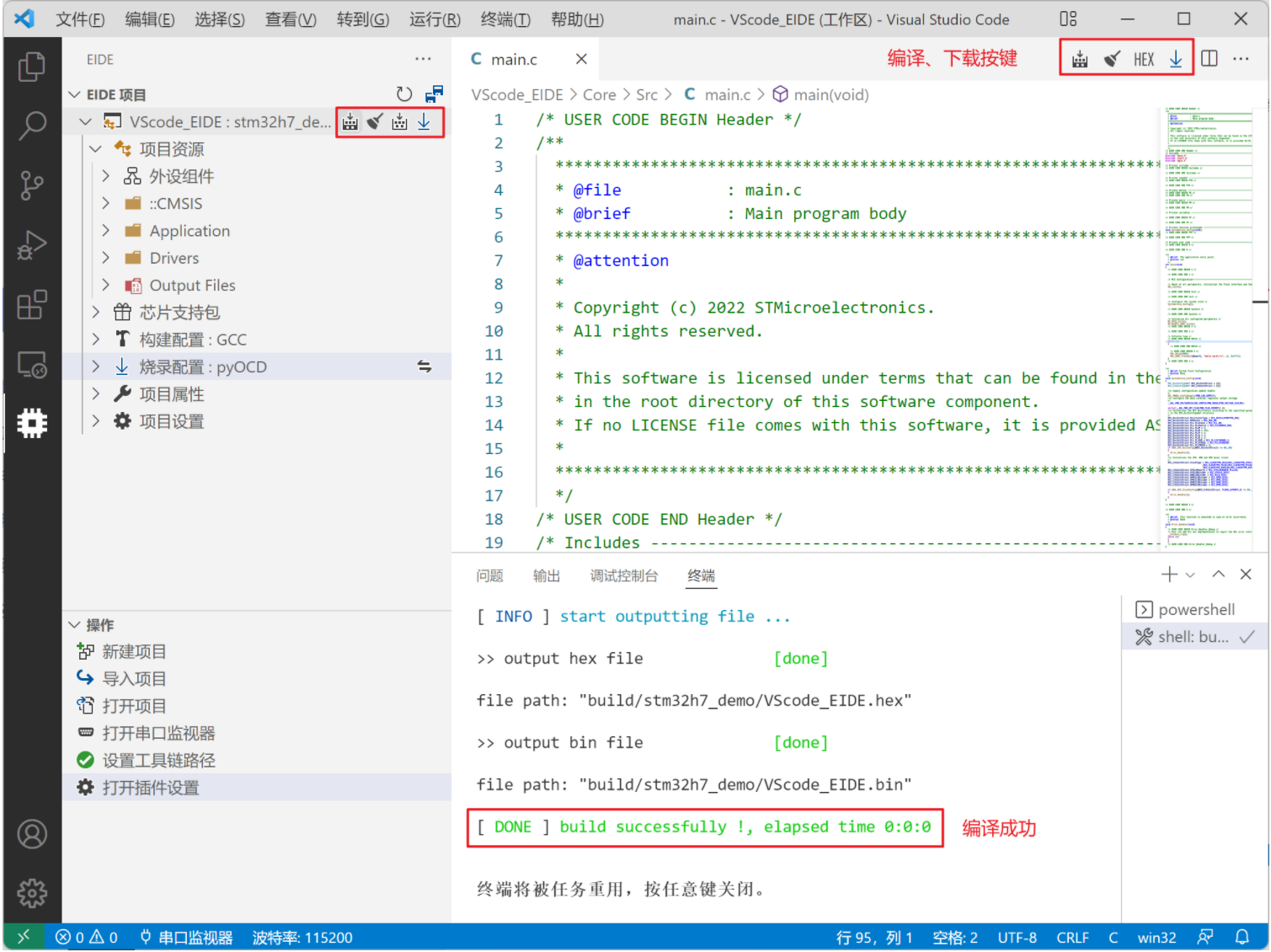Click the editor minimap
This screenshot has height=952, width=1271.
pos(1209,329)
